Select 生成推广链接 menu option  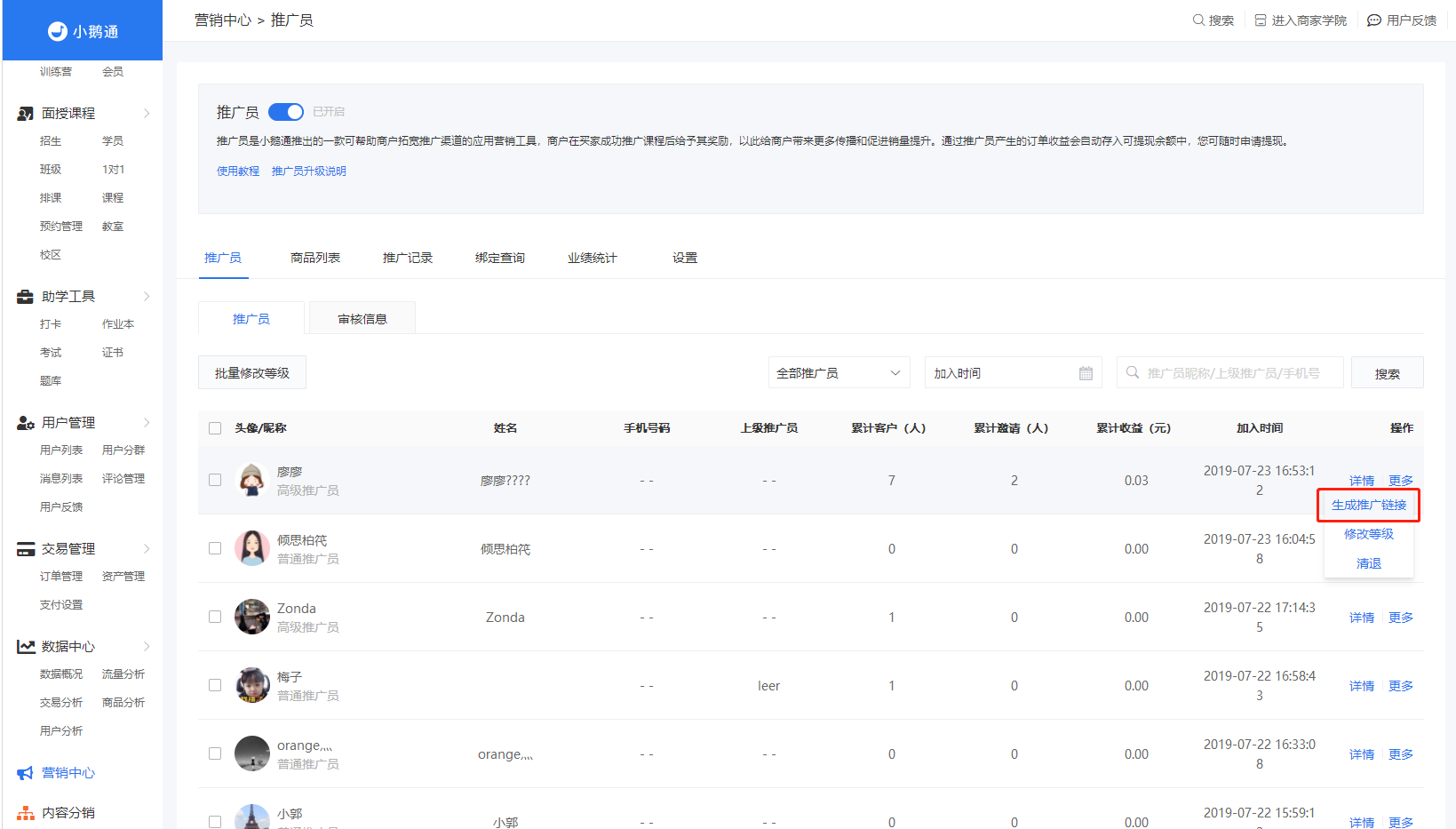click(x=1369, y=505)
